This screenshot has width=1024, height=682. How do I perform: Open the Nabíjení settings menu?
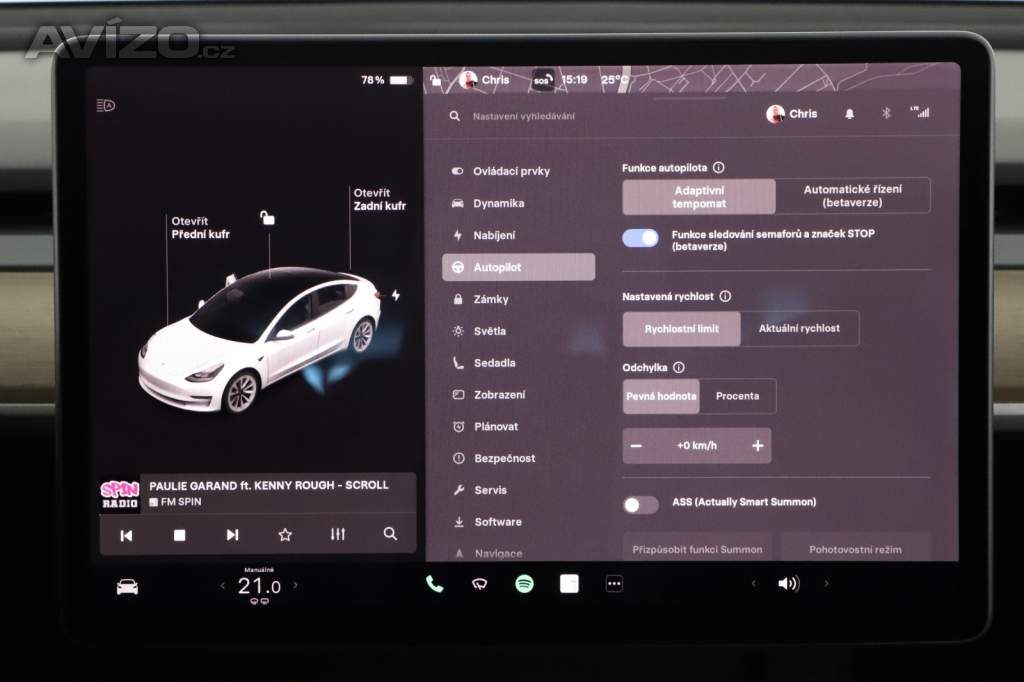point(494,236)
